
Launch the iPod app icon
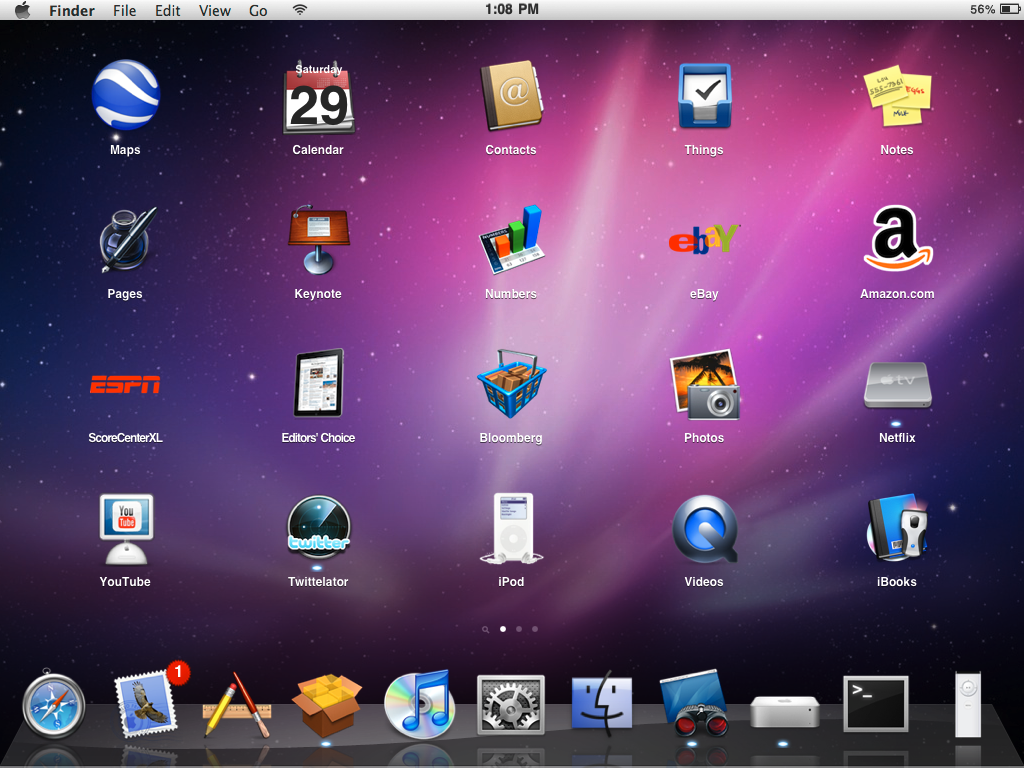point(512,528)
